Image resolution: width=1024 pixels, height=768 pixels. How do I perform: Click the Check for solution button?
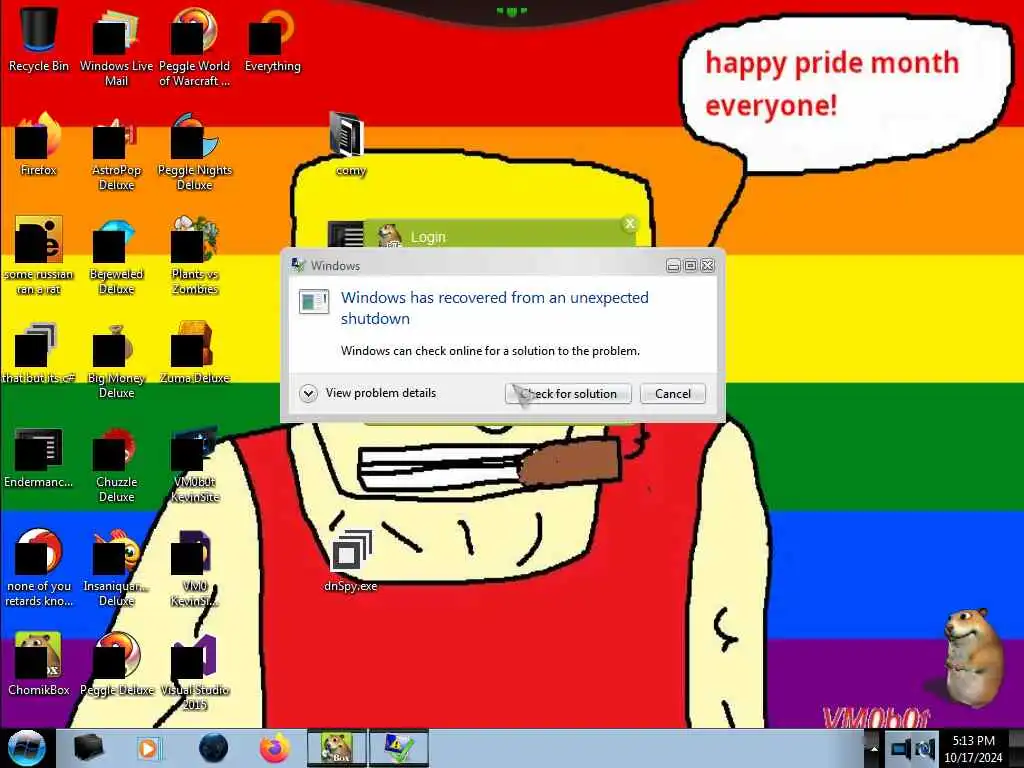coord(568,394)
